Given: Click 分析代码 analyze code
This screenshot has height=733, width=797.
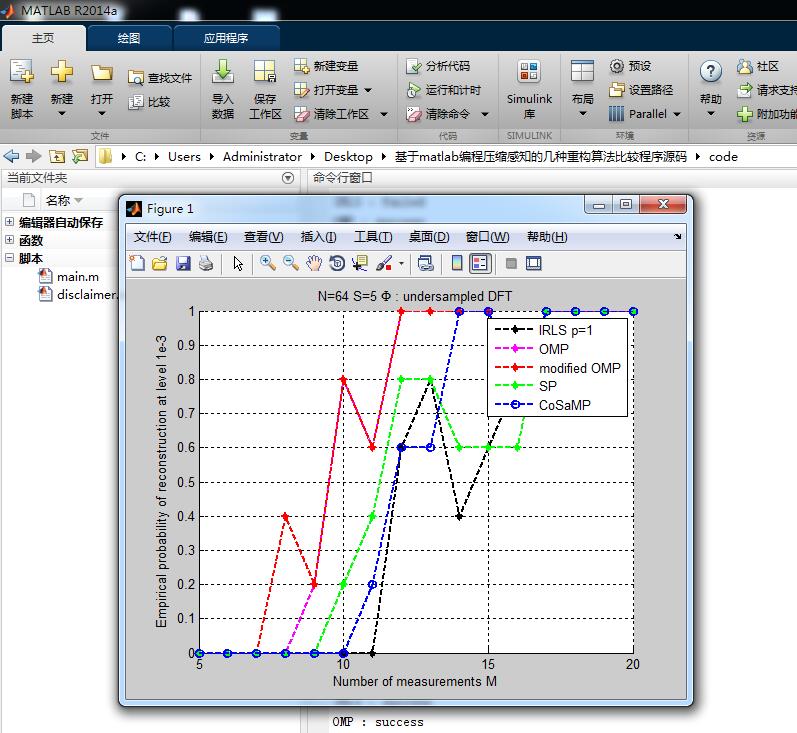Looking at the screenshot, I should pos(438,66).
